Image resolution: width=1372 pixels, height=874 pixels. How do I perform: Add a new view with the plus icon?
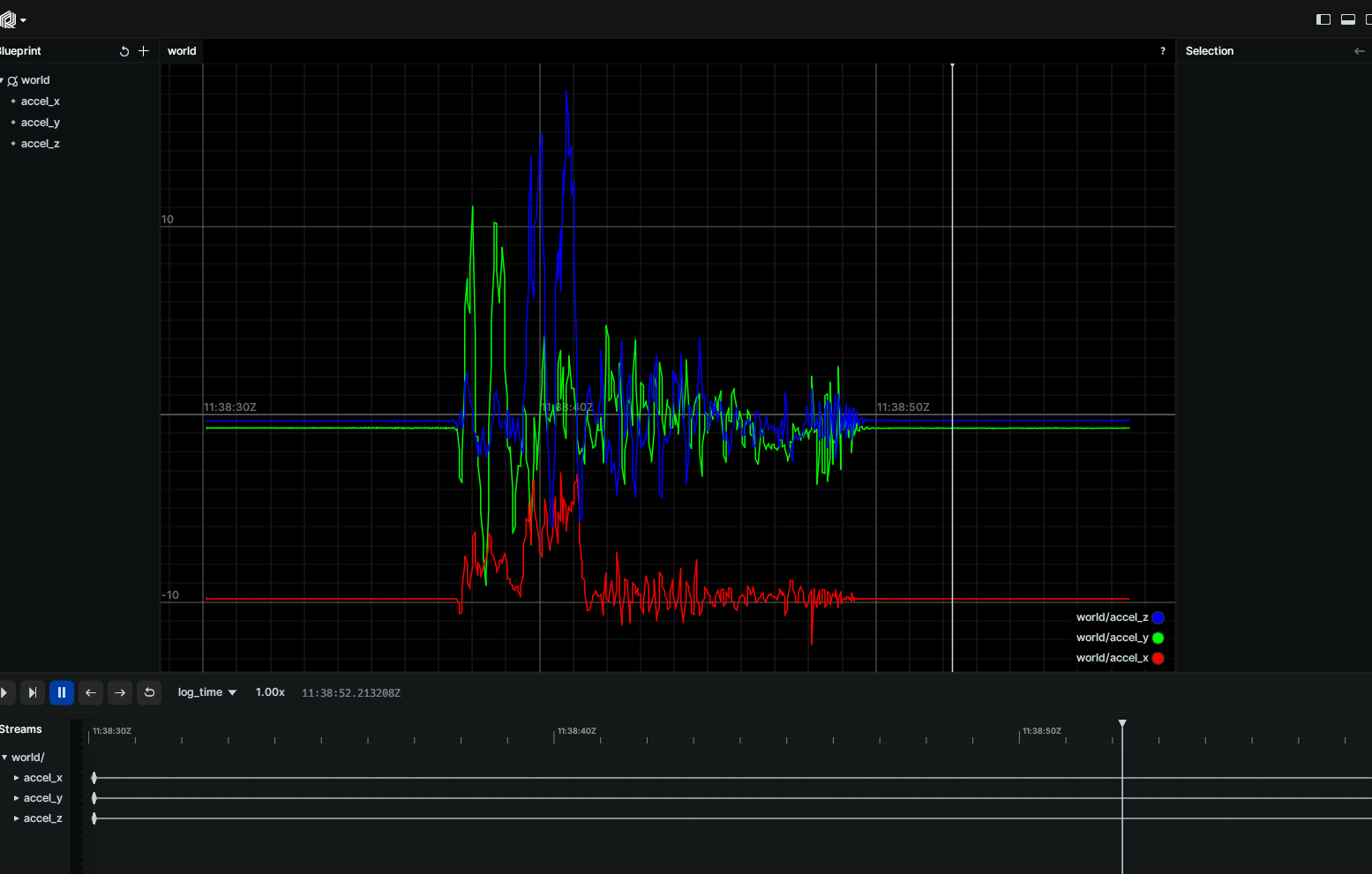144,51
